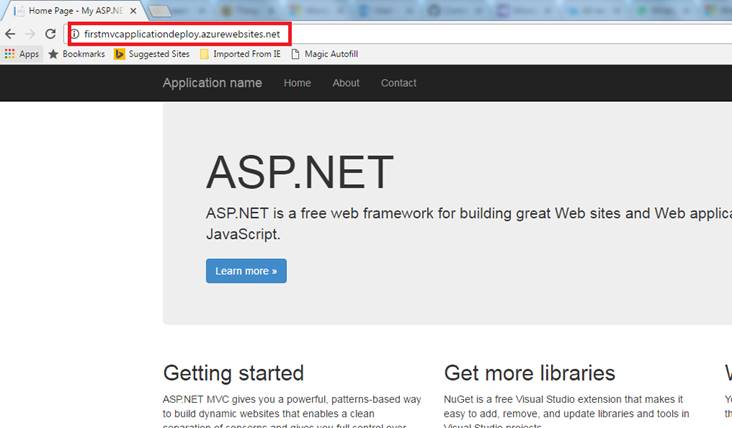732x428 pixels.
Task: Open the site information icon in the address bar
Action: [75, 34]
